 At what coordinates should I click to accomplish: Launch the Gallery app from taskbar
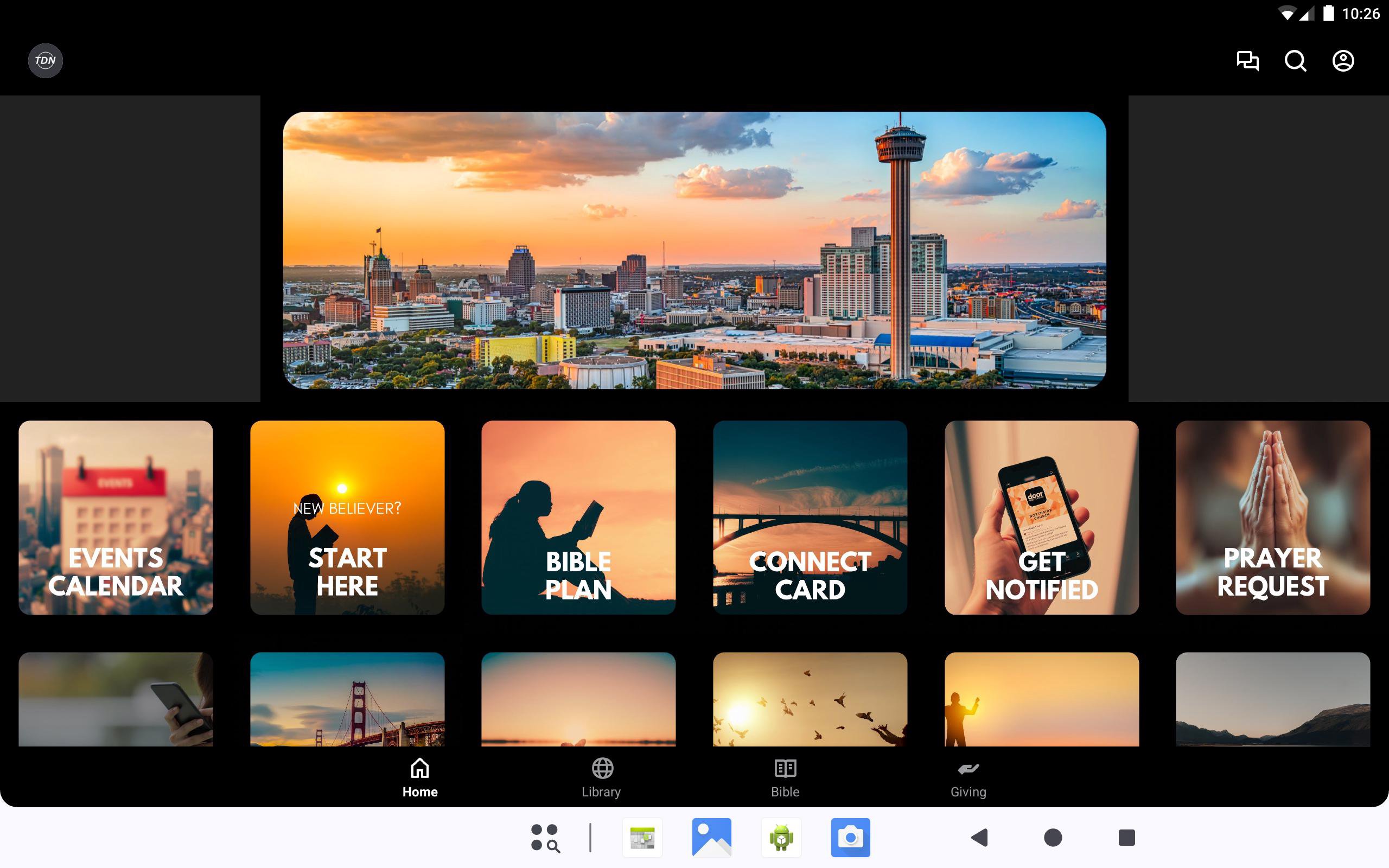(x=711, y=838)
